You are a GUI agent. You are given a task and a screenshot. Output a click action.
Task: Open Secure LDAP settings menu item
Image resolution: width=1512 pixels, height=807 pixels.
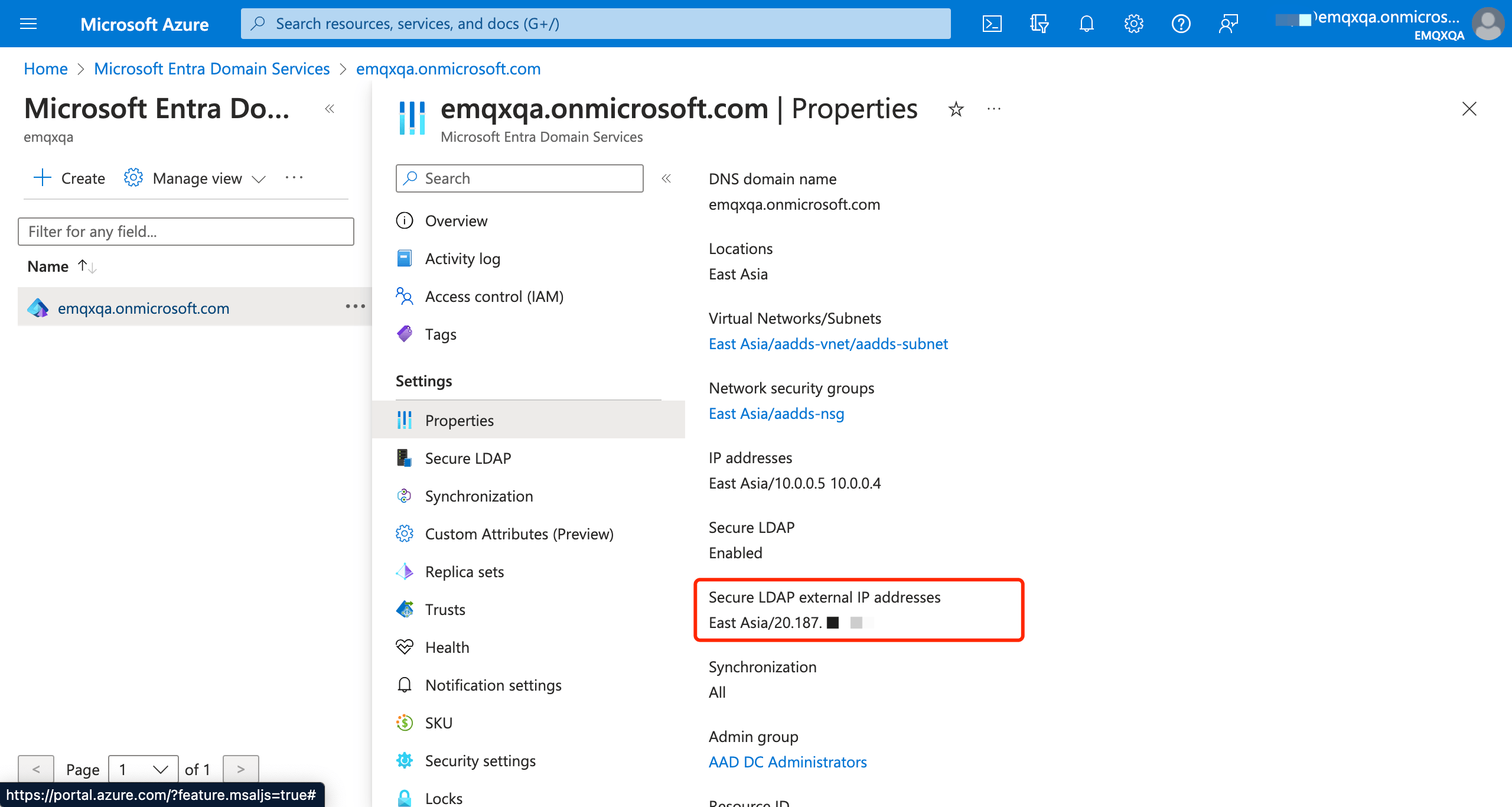[468, 458]
